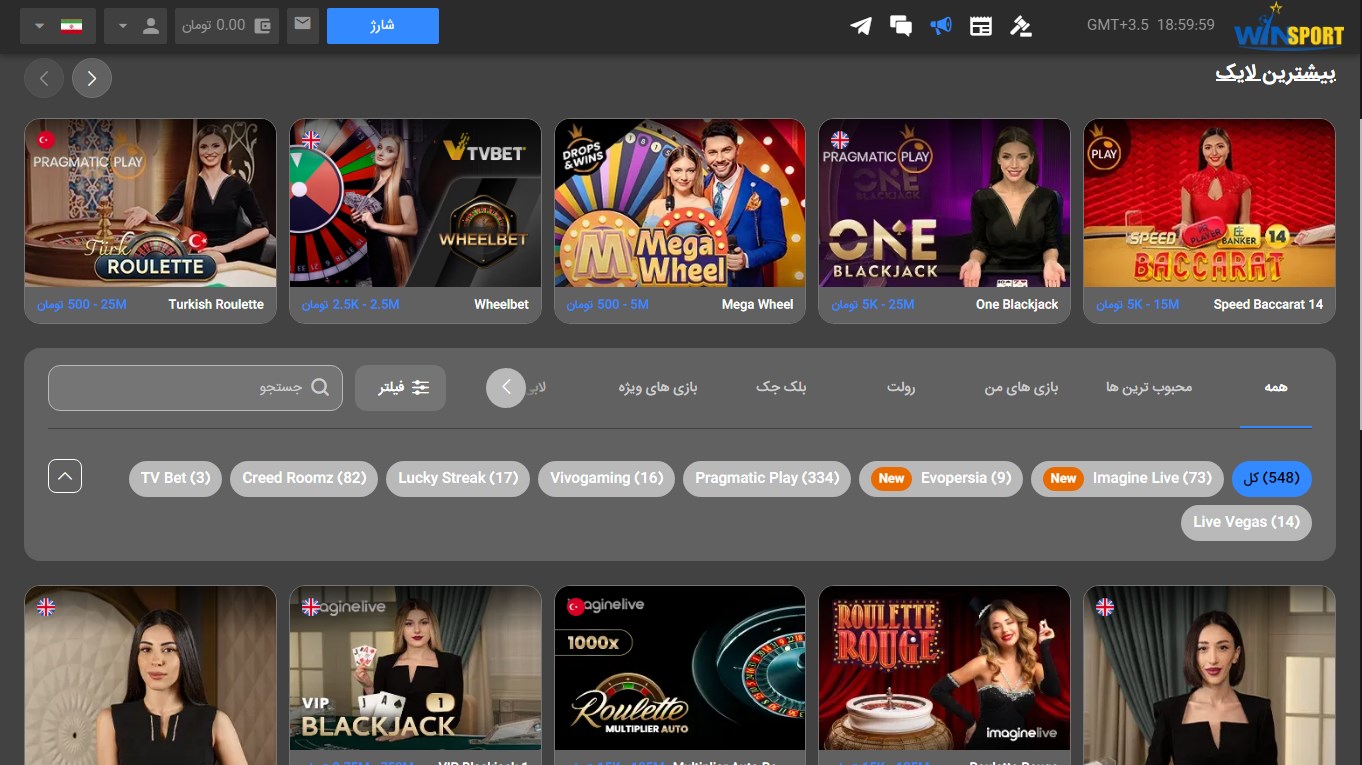Go to next most-liked games arrow
This screenshot has height=765, width=1362.
[x=92, y=78]
